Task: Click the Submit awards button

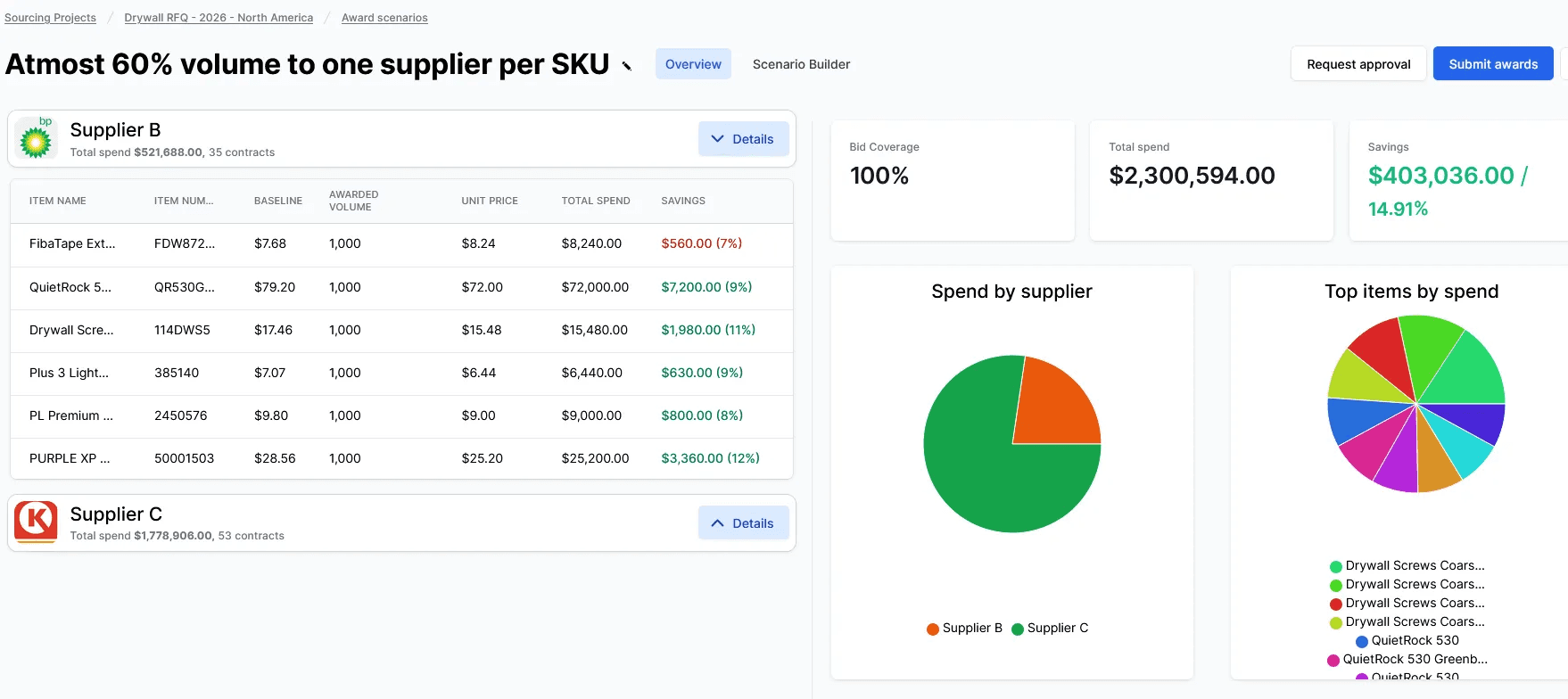Action: (x=1493, y=64)
